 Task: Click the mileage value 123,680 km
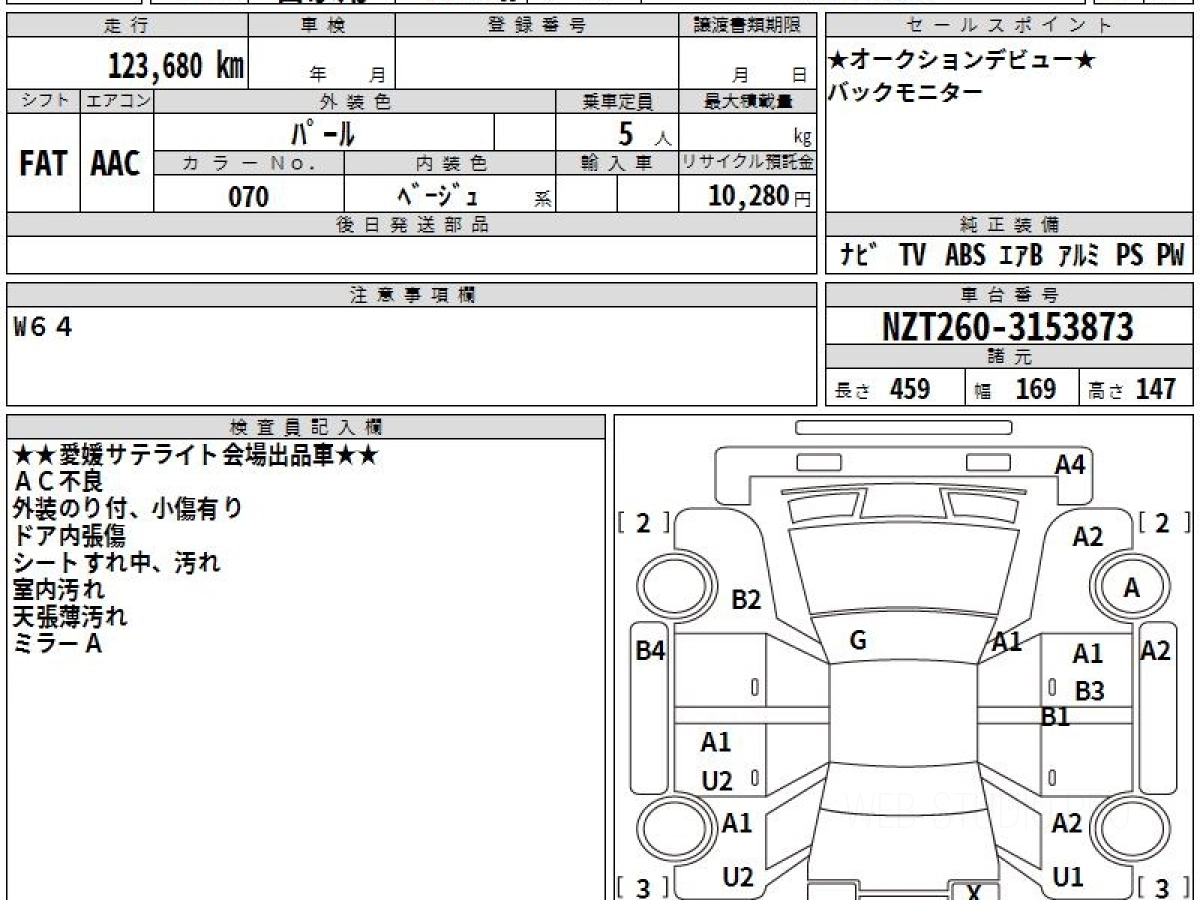coord(176,66)
